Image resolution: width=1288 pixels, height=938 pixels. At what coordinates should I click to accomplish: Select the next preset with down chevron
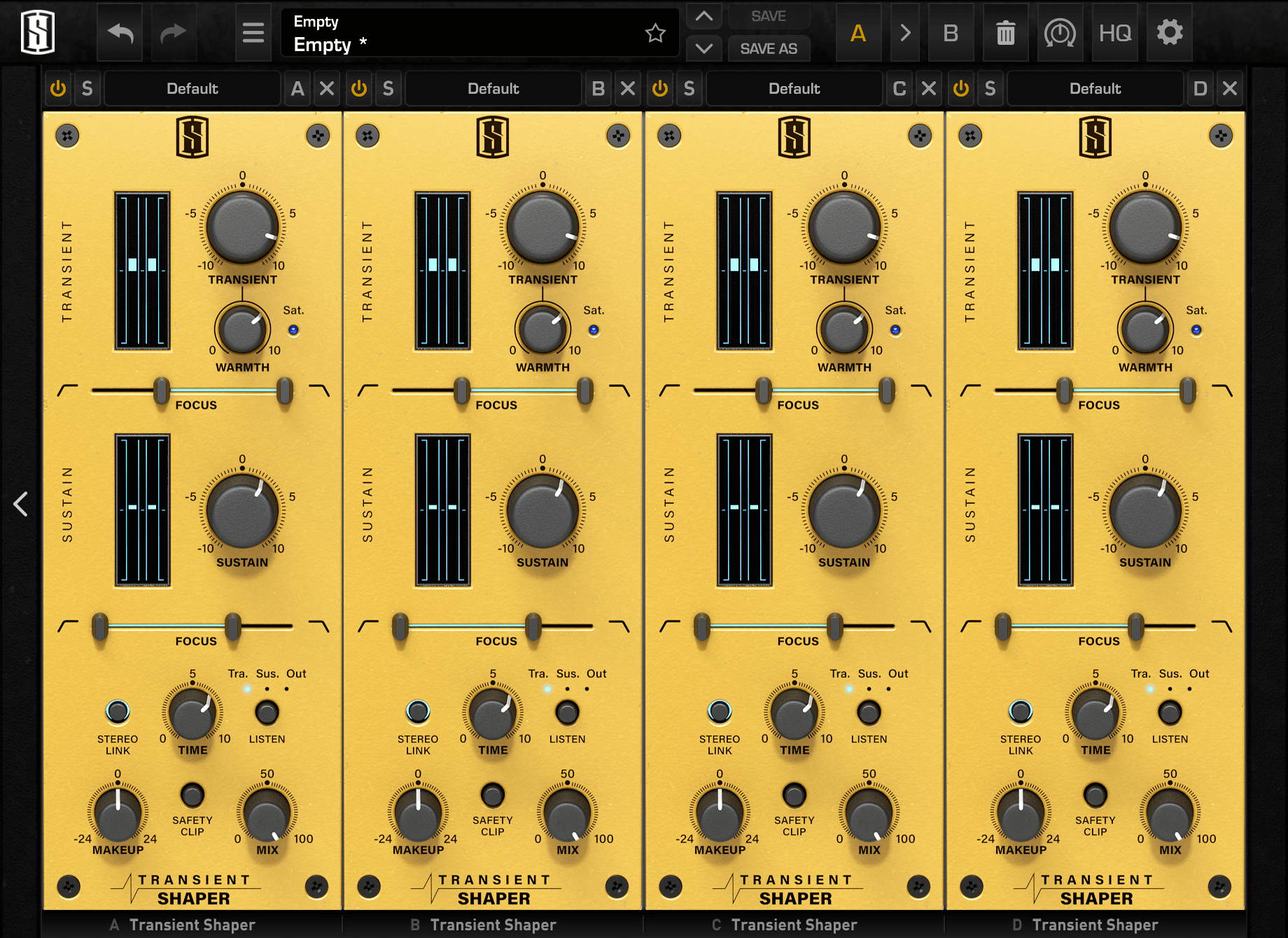704,48
